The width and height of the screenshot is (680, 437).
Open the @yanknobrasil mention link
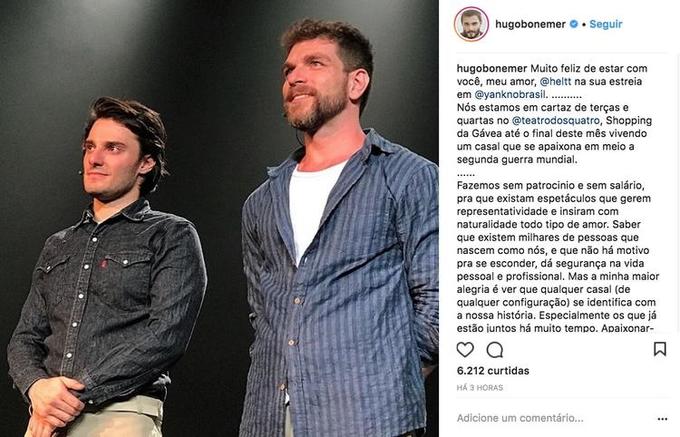pos(510,95)
